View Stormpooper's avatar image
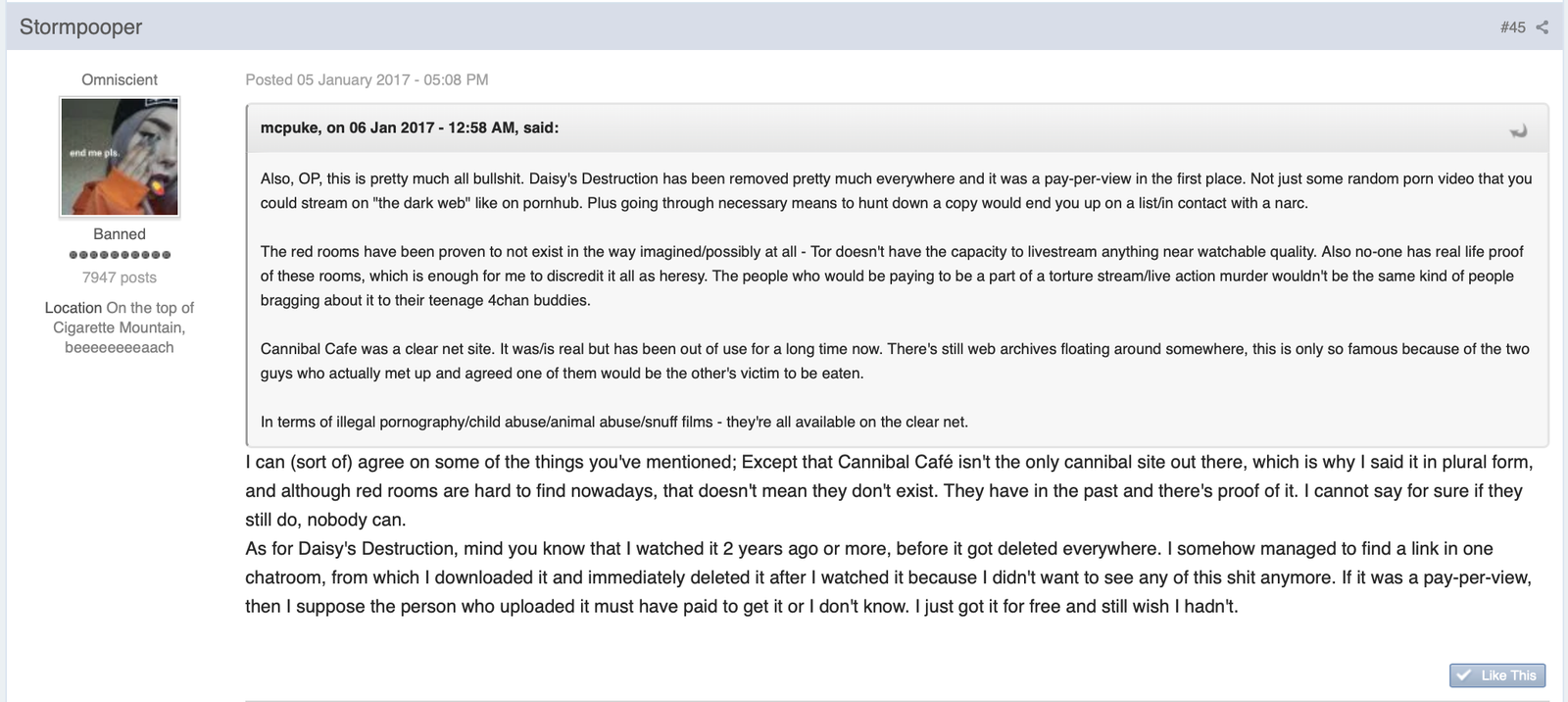Image resolution: width=1568 pixels, height=702 pixels. pyautogui.click(x=120, y=157)
